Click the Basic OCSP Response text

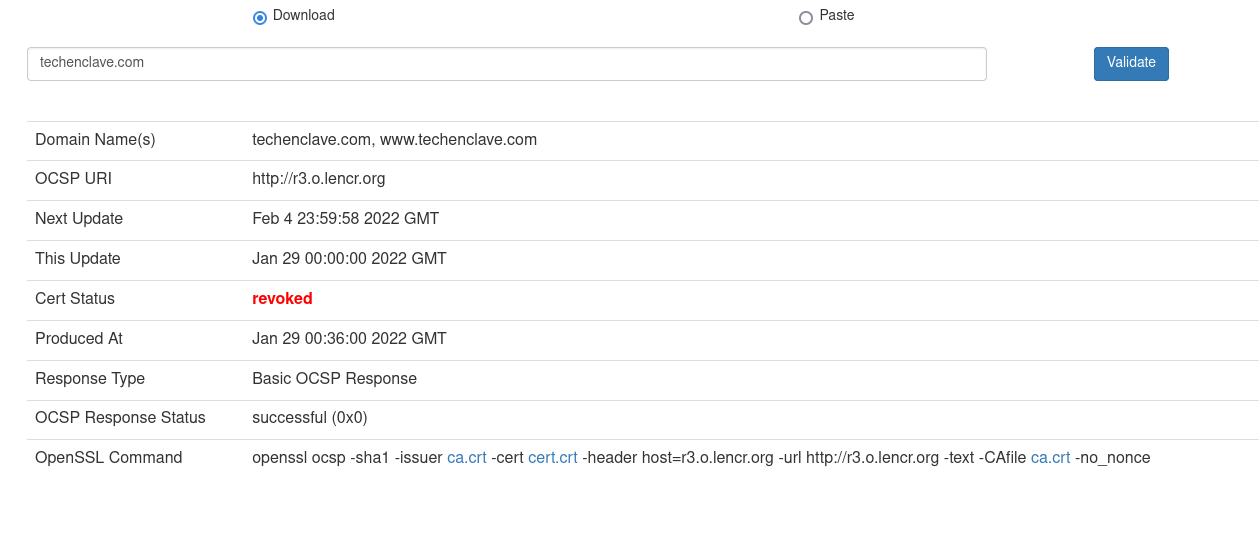coord(334,379)
